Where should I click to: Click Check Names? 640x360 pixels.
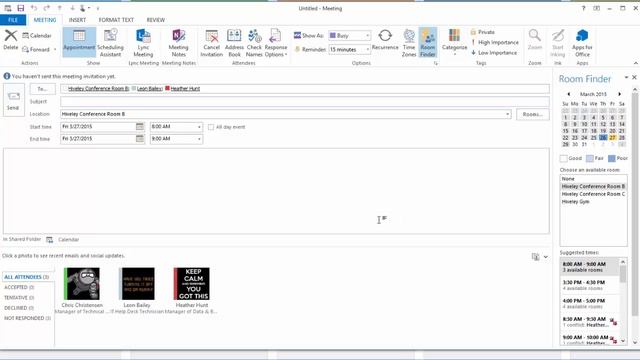(x=254, y=42)
